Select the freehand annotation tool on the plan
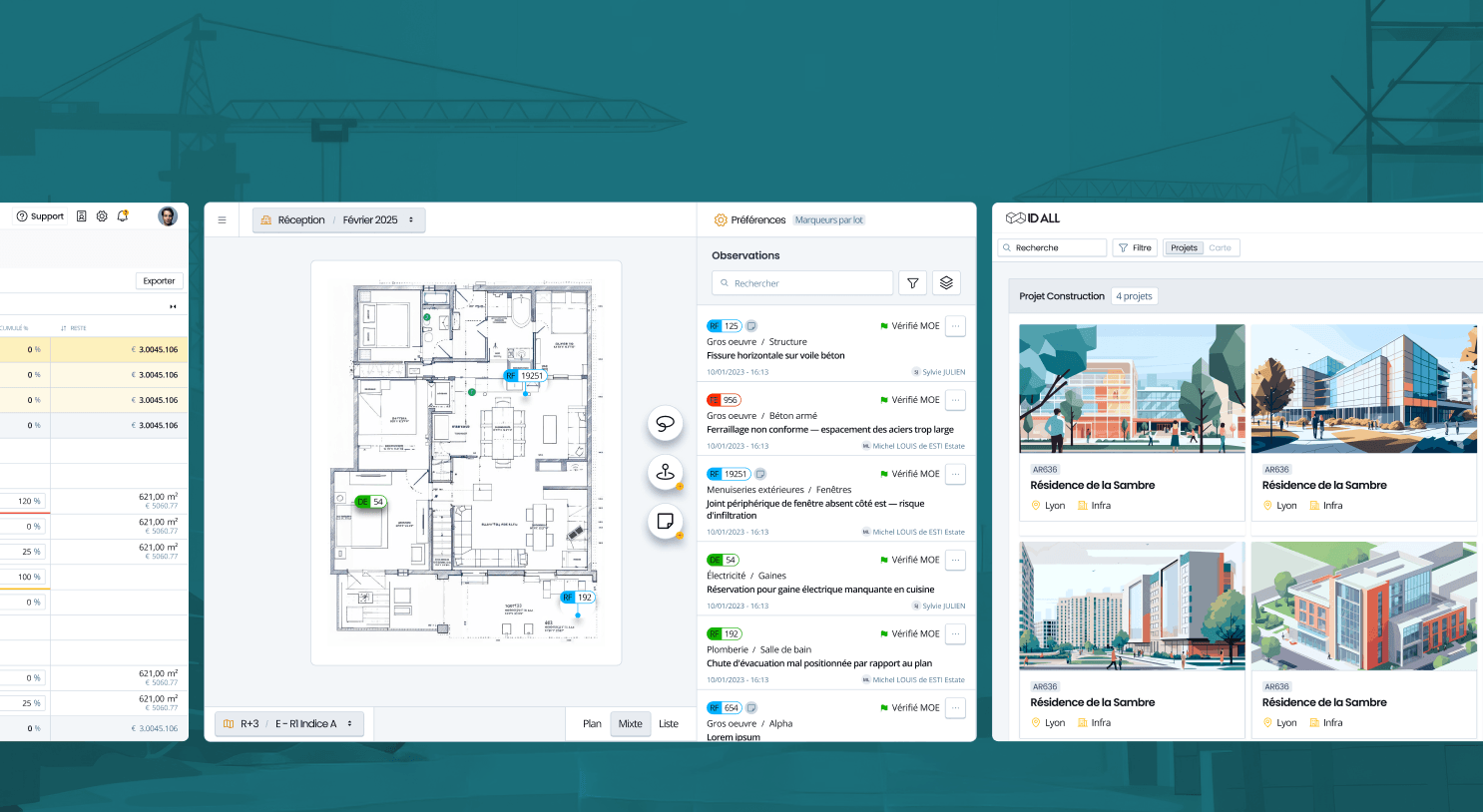1483x812 pixels. pyautogui.click(x=666, y=423)
